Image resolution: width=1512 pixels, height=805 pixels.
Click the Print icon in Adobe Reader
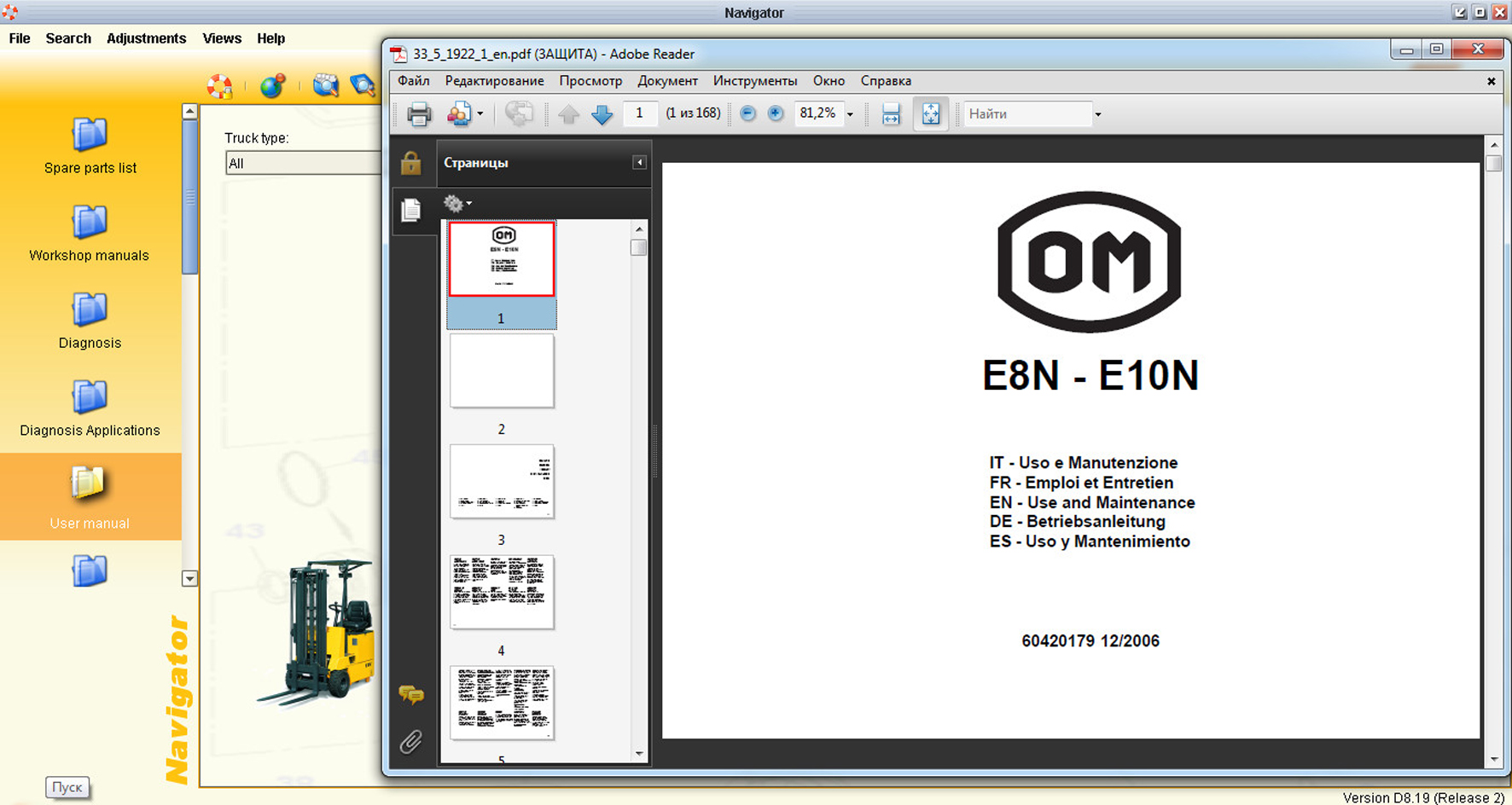[419, 113]
